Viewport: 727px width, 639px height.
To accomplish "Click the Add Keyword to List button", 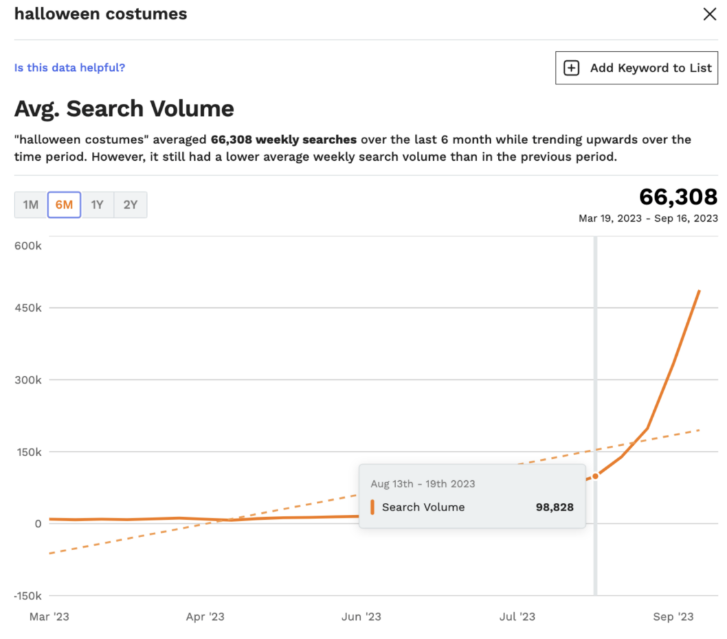I will [x=636, y=68].
